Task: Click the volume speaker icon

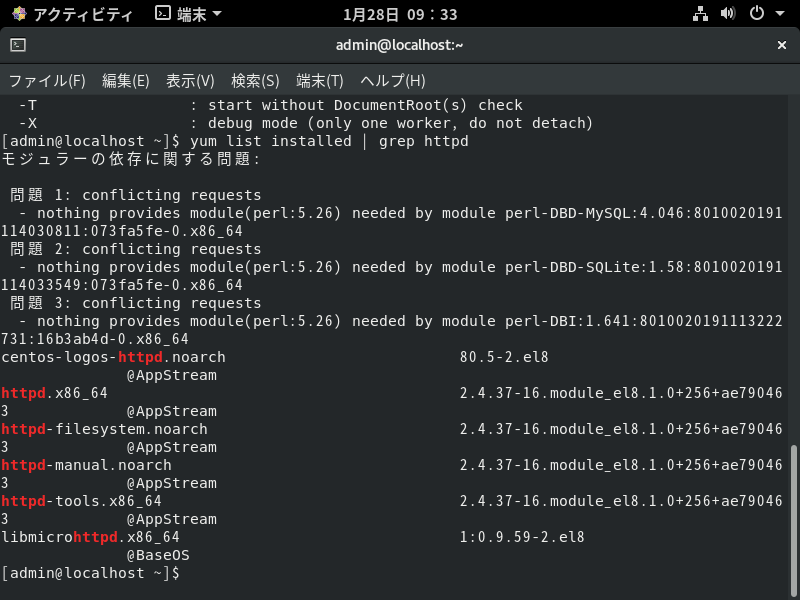Action: point(728,13)
